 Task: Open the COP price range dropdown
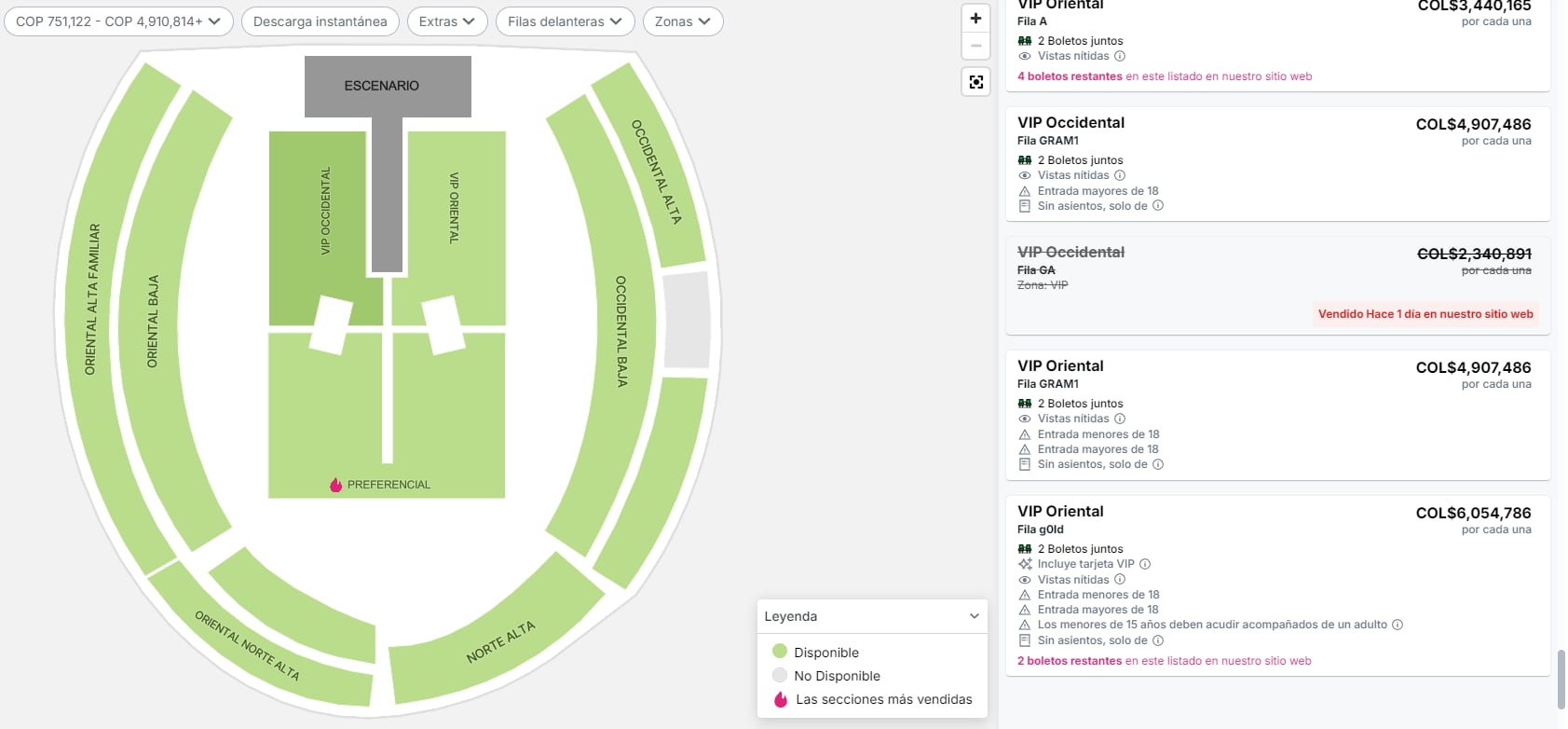[118, 21]
